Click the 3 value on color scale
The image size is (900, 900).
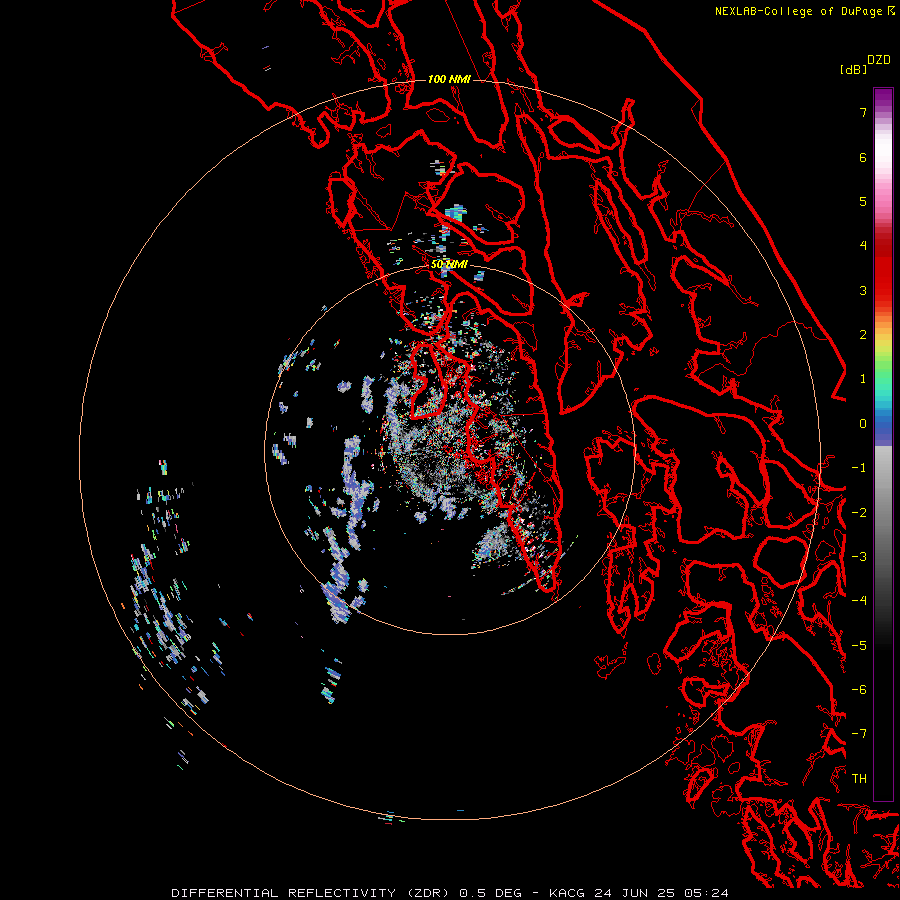[x=863, y=290]
